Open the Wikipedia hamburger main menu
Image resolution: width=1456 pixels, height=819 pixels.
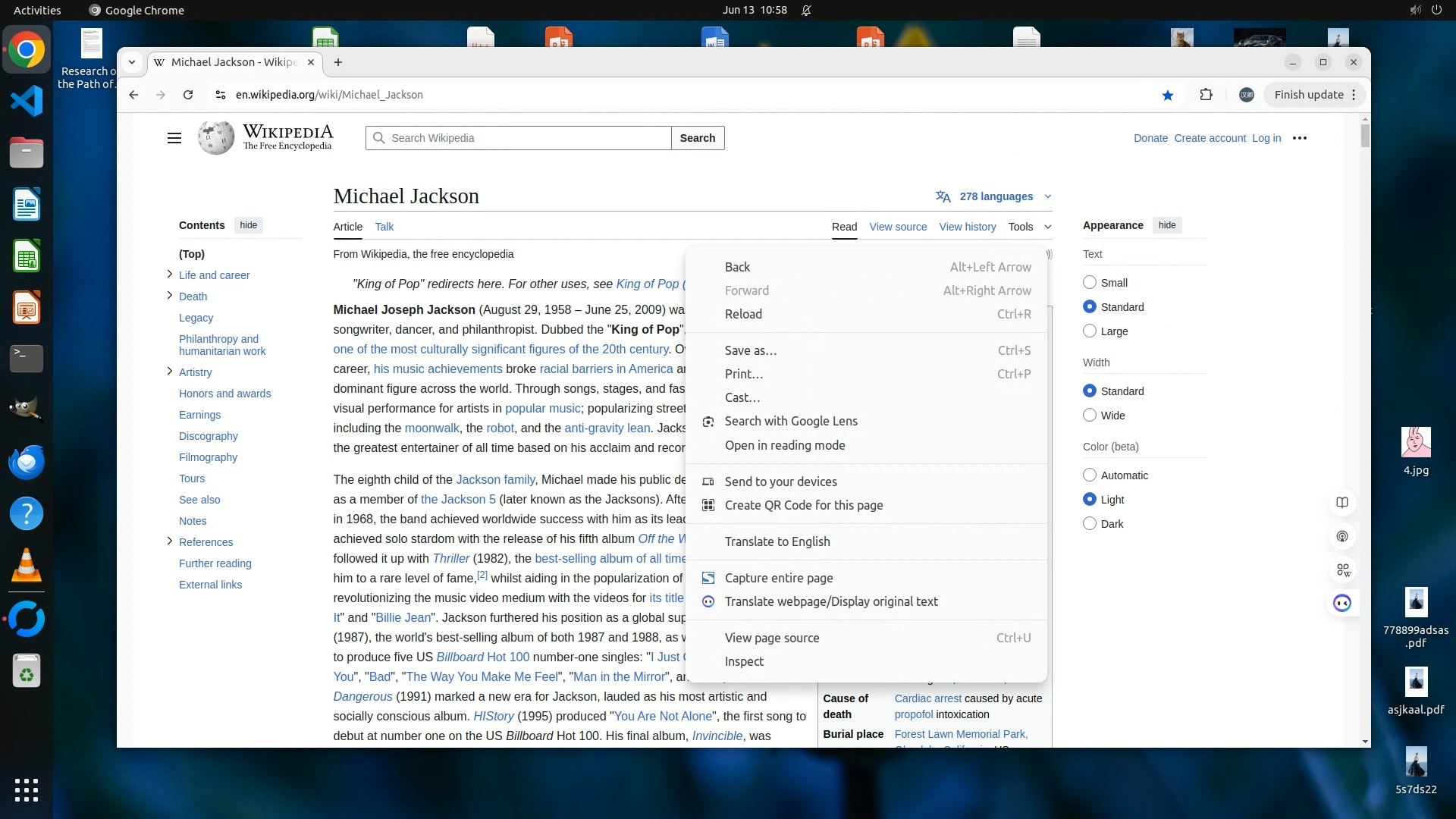tap(174, 138)
